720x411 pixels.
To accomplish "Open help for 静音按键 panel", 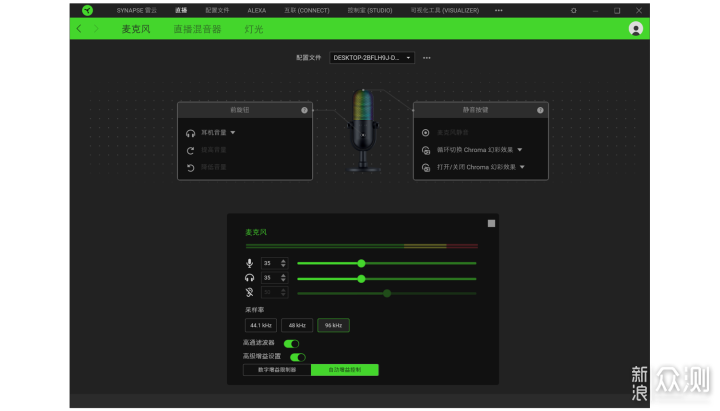I will pyautogui.click(x=540, y=110).
